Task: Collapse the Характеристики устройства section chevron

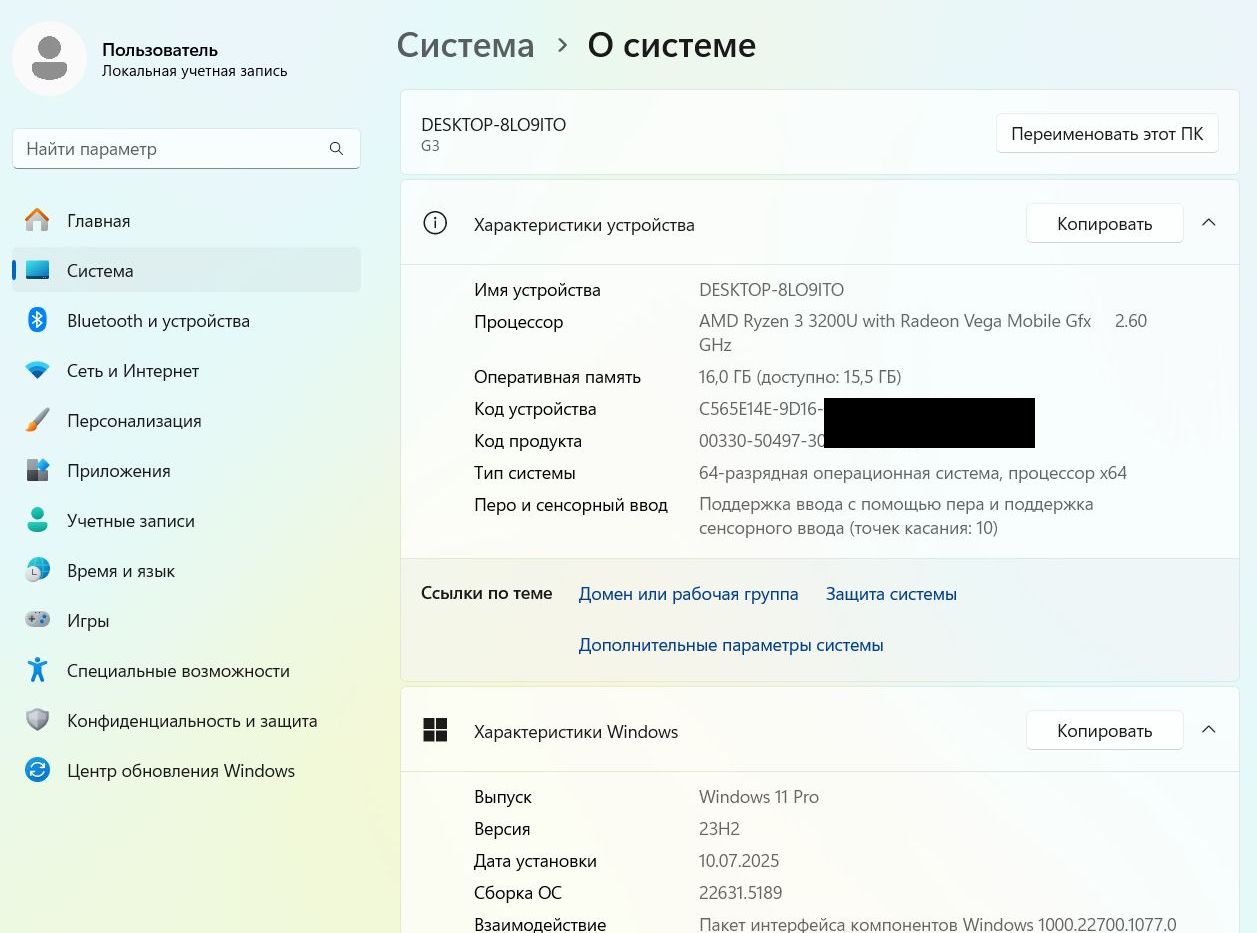Action: coord(1208,223)
